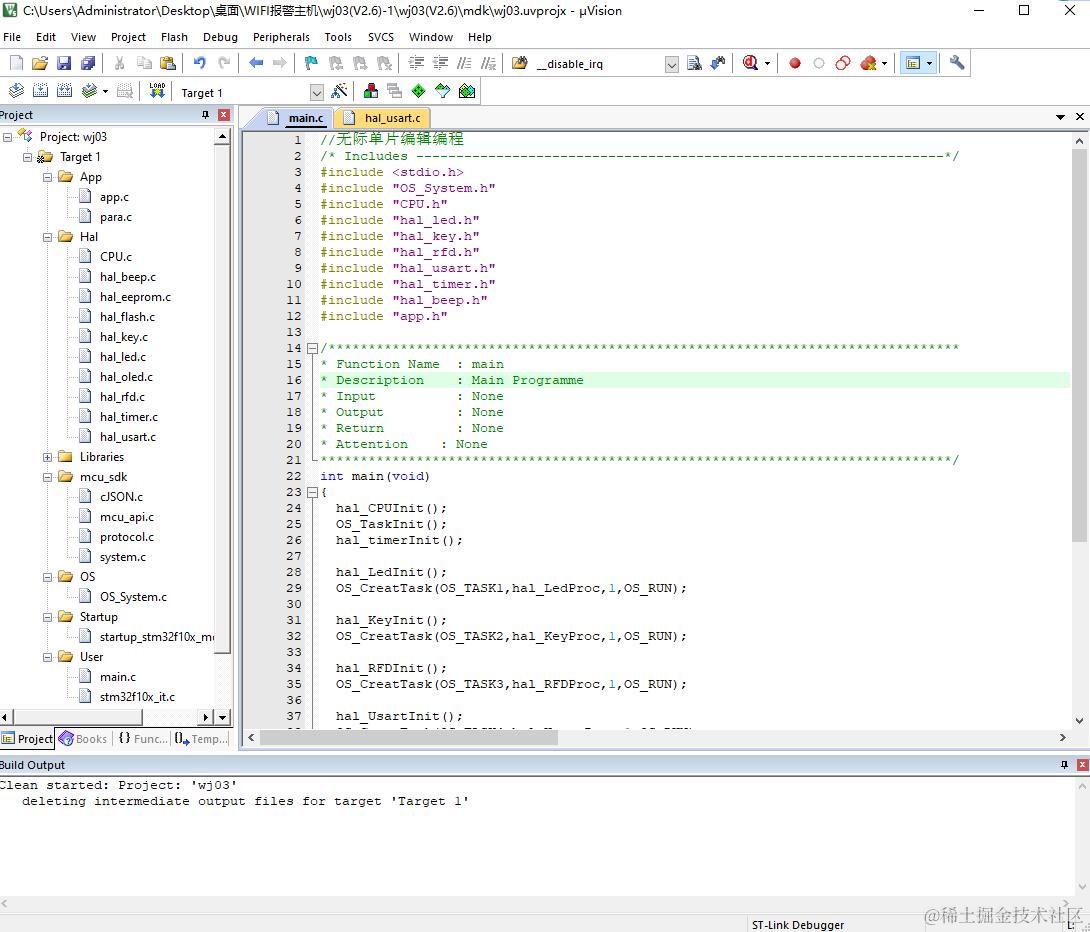Disable all breakpoints
The image size is (1090, 932).
point(843,63)
